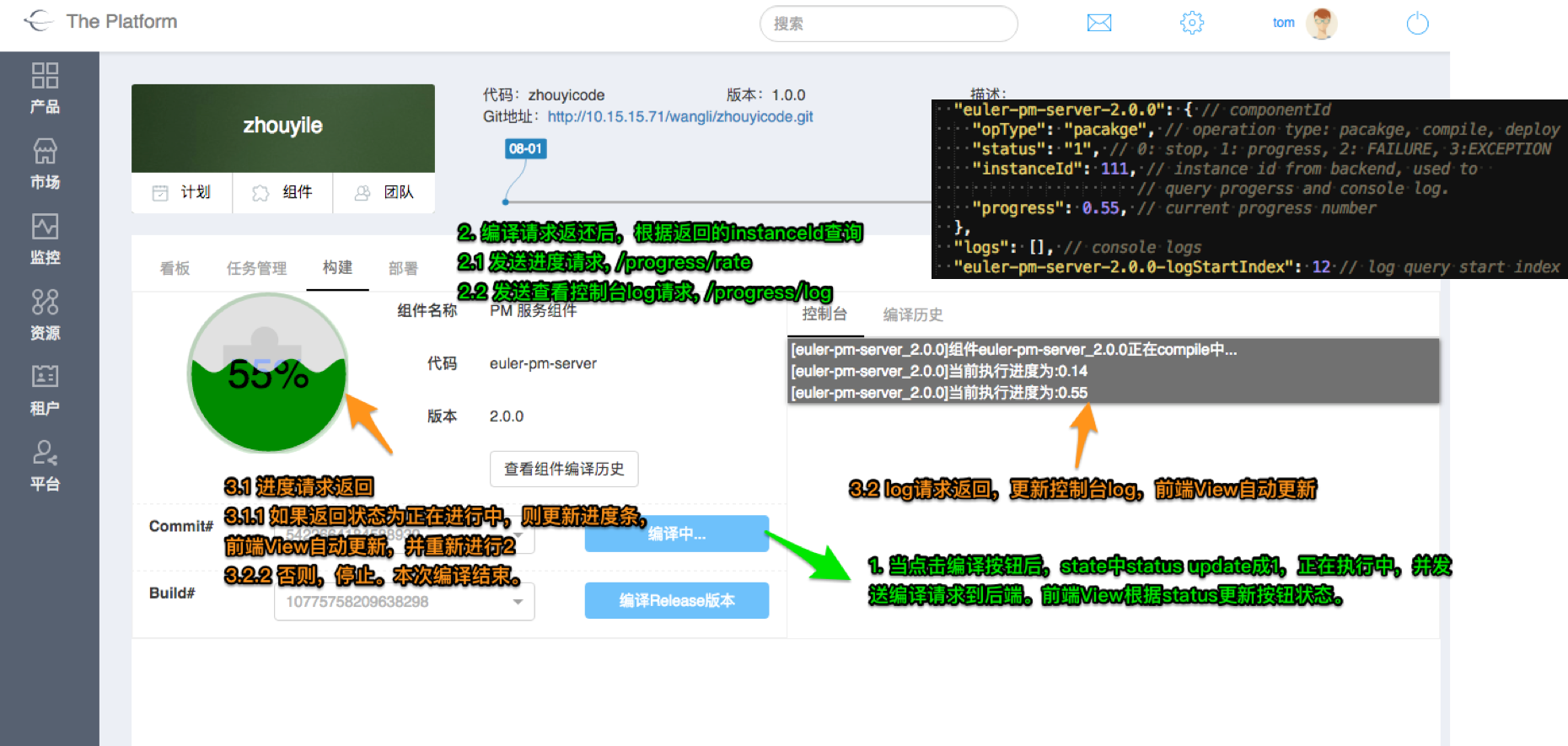Switch to the 编译历史 tab
Image resolution: width=1568 pixels, height=746 pixels.
(913, 314)
